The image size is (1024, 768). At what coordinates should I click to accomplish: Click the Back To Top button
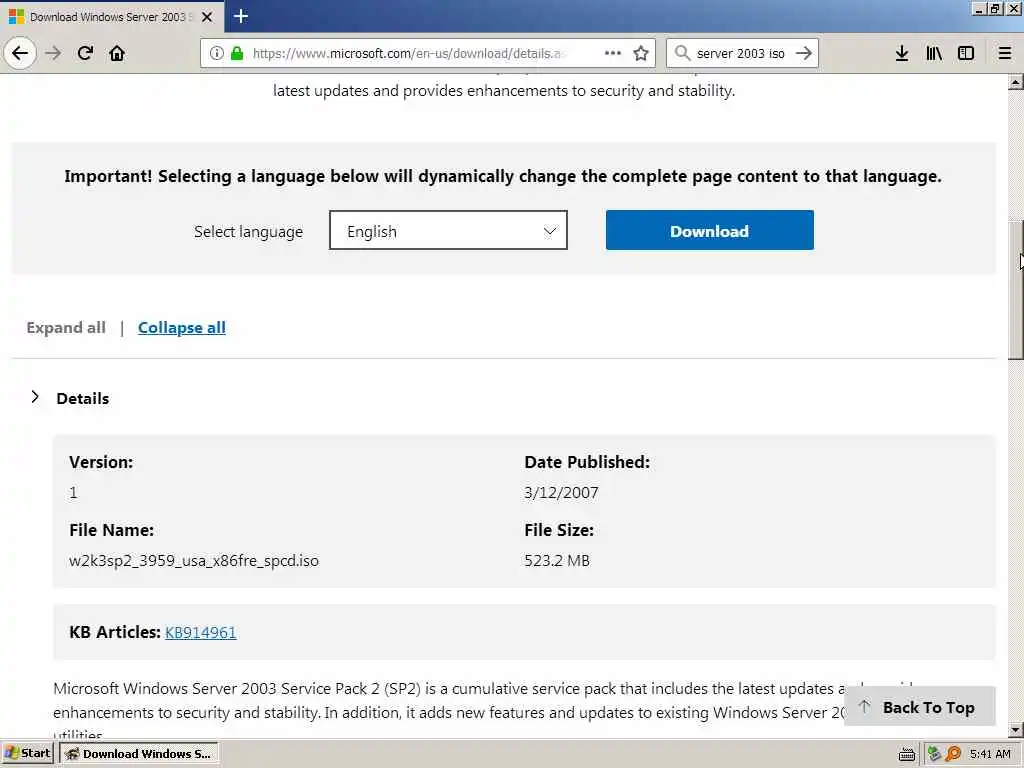[x=920, y=707]
